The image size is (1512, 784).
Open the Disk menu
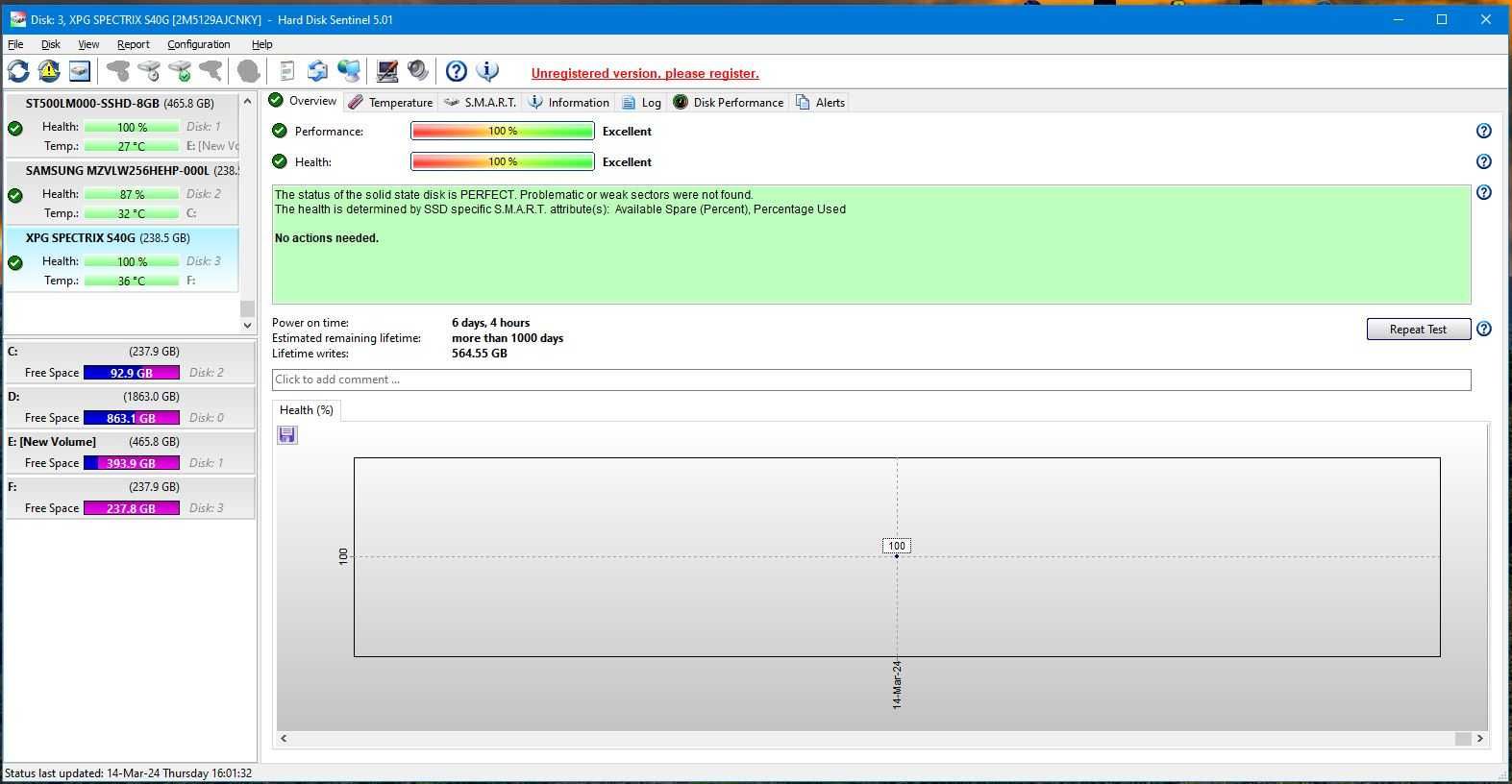click(x=51, y=44)
